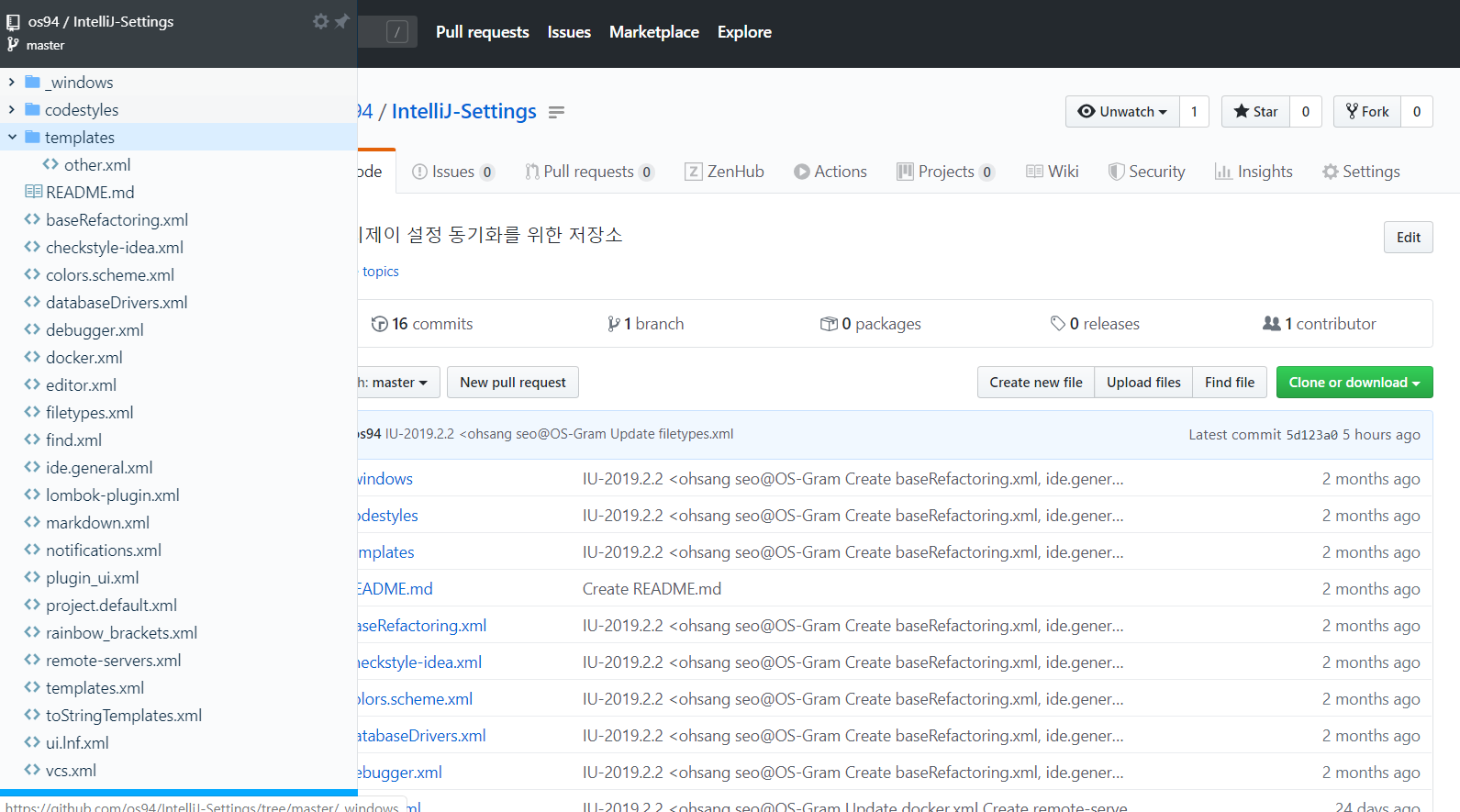Click code icon beside vcs.xml
Viewport: 1460px width, 812px height.
point(32,770)
